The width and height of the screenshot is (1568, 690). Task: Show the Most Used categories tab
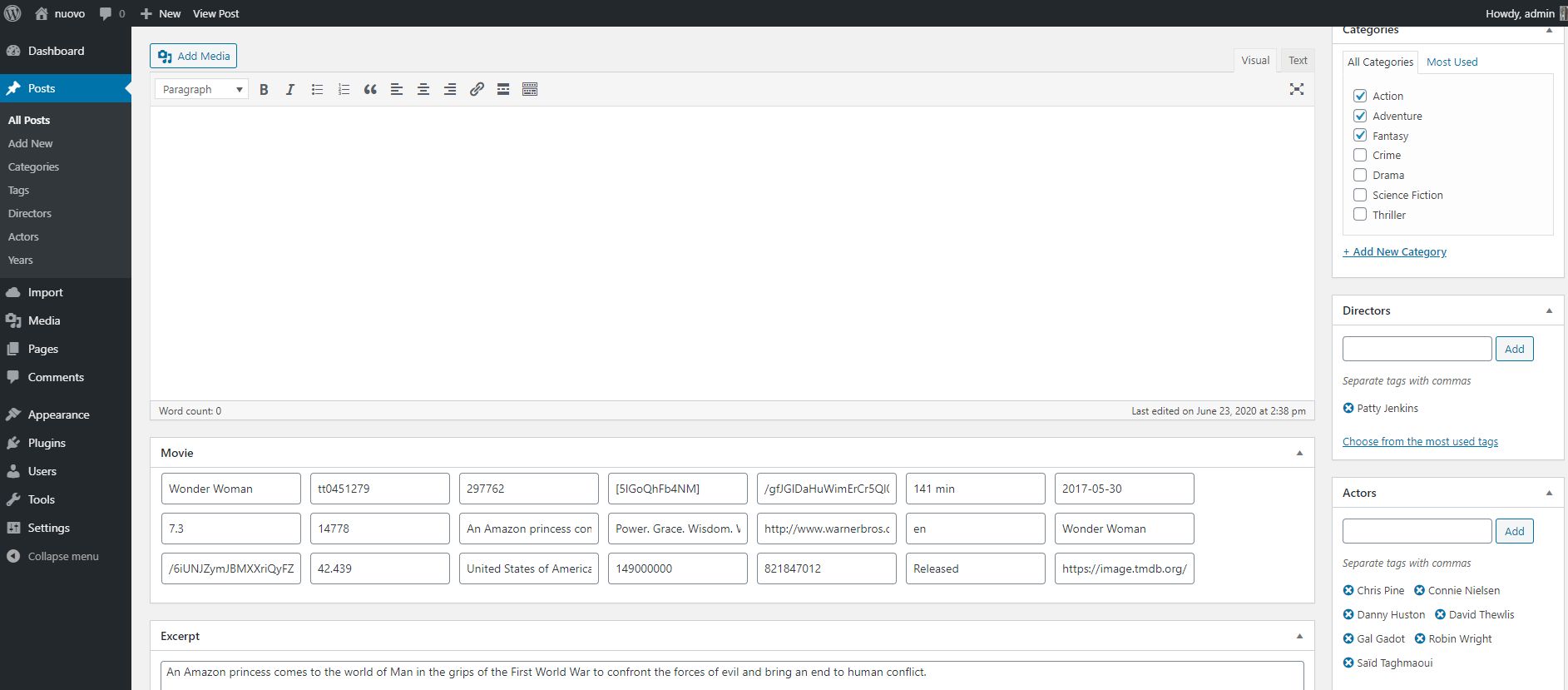tap(1452, 62)
